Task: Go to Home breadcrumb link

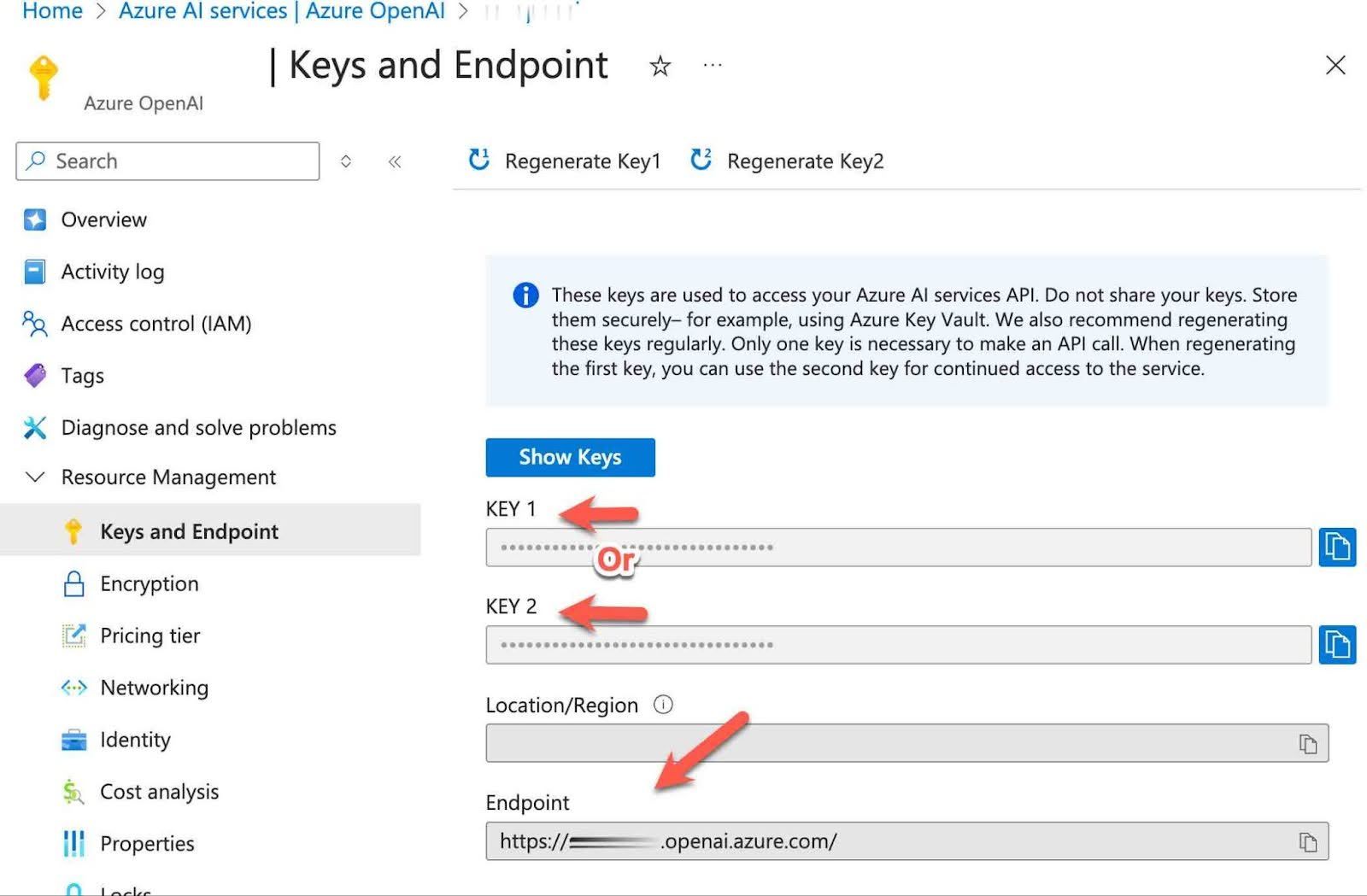Action: [52, 11]
